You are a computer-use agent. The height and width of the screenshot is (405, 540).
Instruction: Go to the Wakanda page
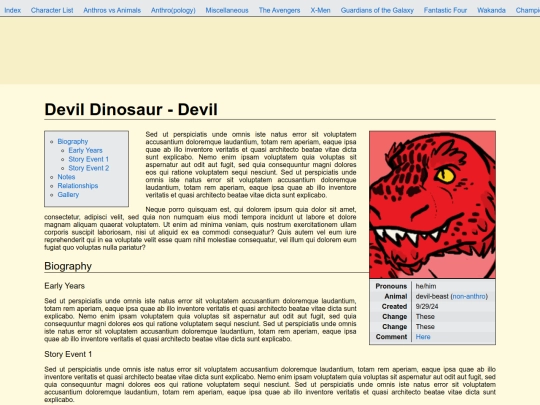pos(491,10)
